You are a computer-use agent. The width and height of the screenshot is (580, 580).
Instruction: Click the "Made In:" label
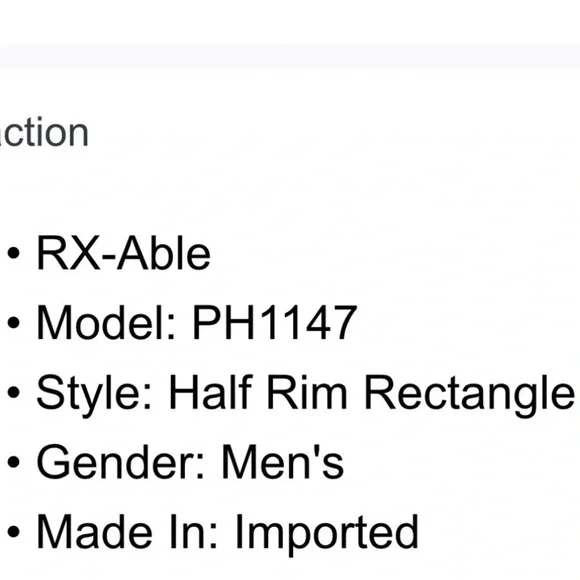[x=127, y=532]
